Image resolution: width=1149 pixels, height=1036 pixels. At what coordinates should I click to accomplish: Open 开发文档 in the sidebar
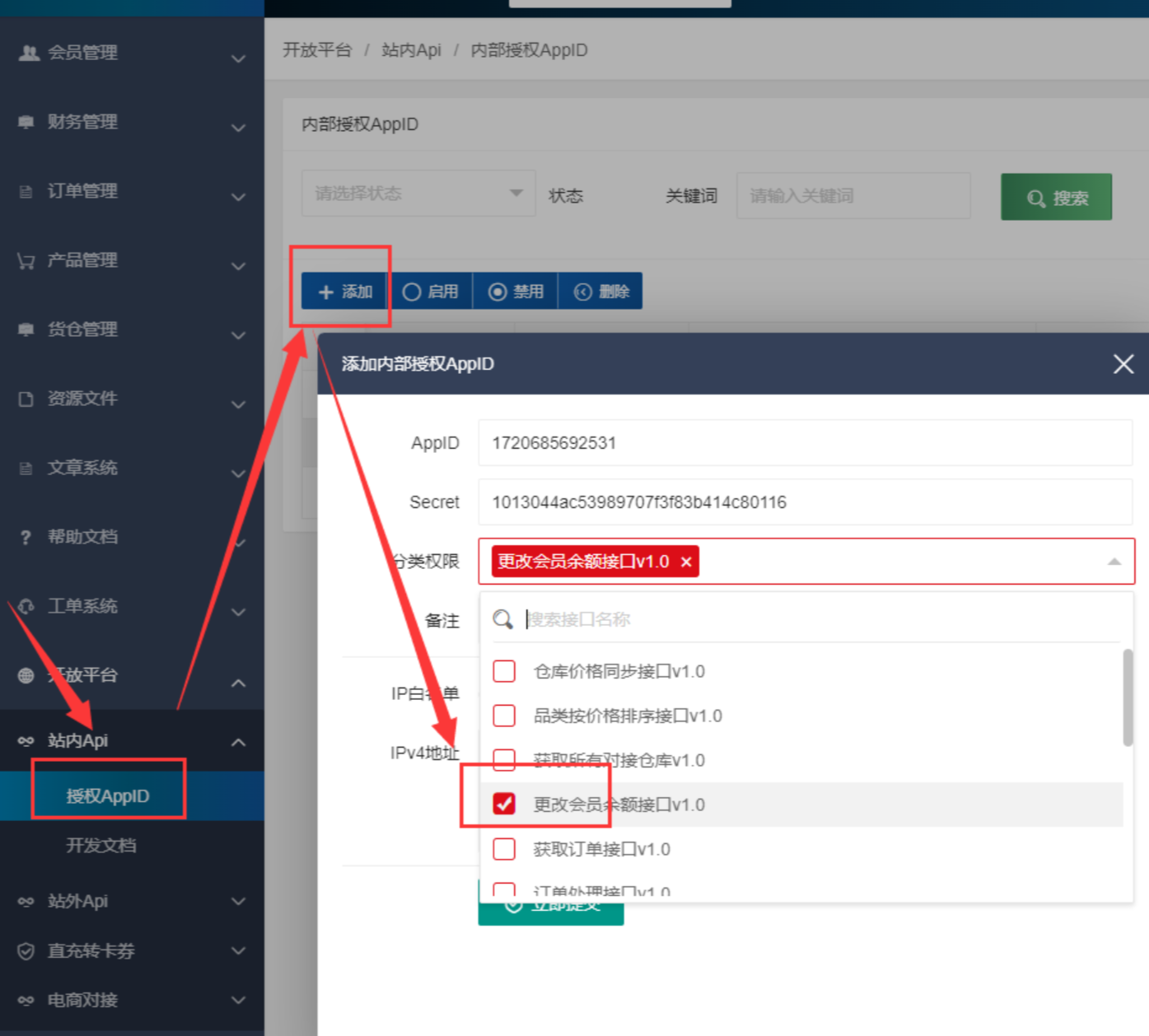(x=101, y=846)
